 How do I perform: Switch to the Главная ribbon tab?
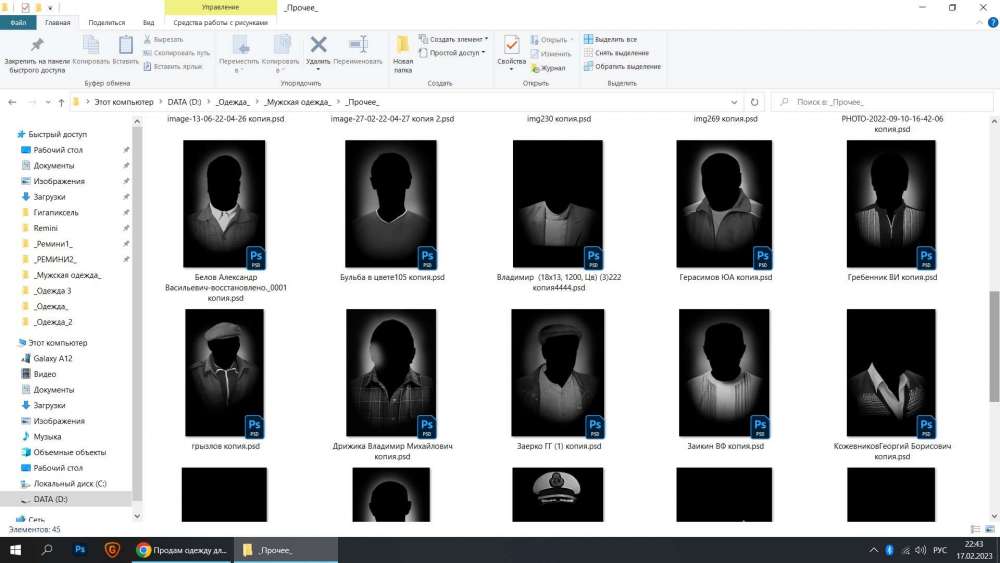click(57, 22)
